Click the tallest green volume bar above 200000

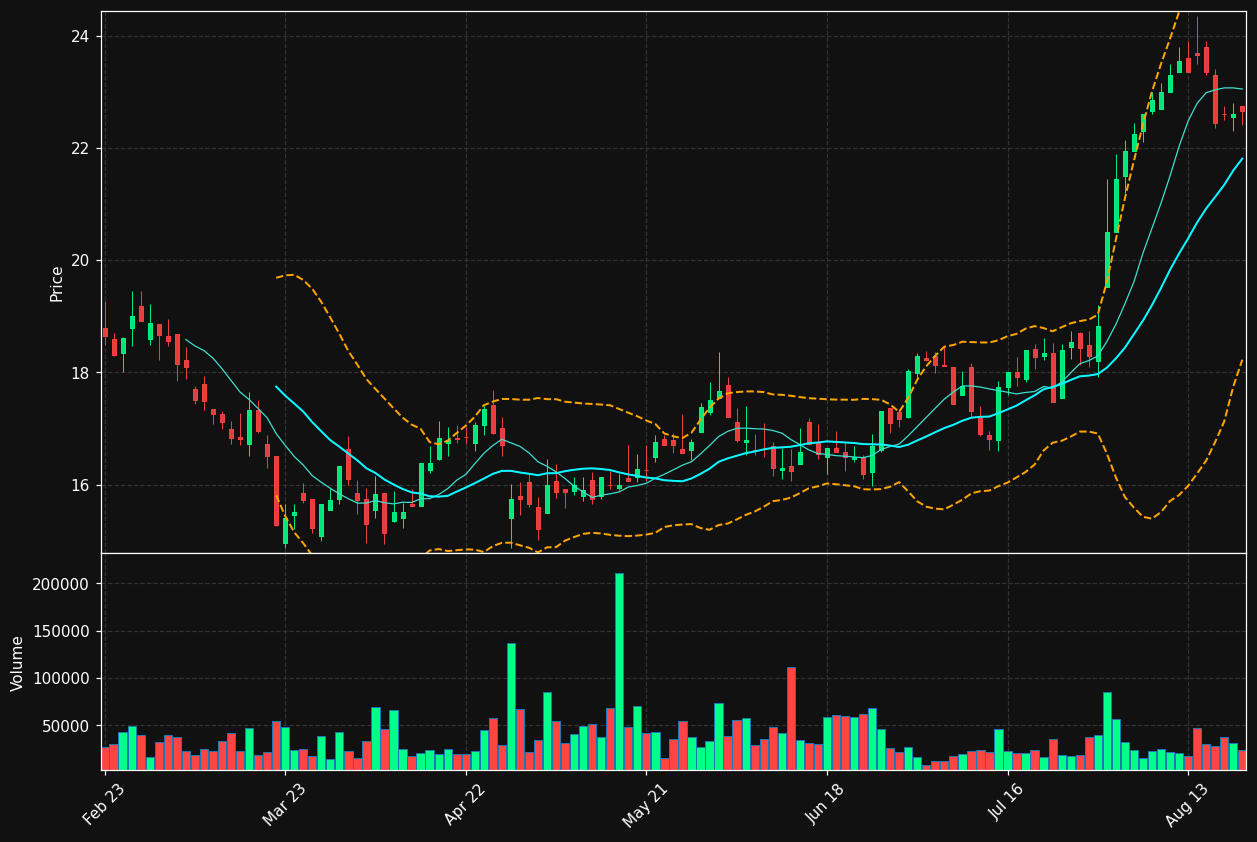click(619, 671)
